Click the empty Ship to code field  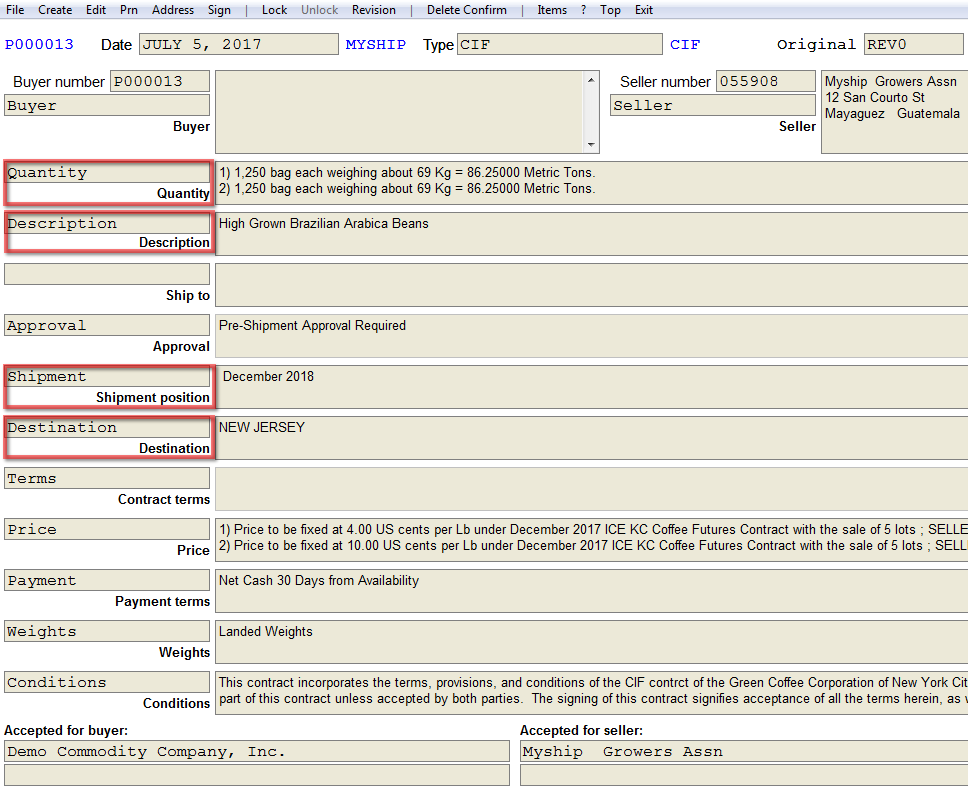107,274
